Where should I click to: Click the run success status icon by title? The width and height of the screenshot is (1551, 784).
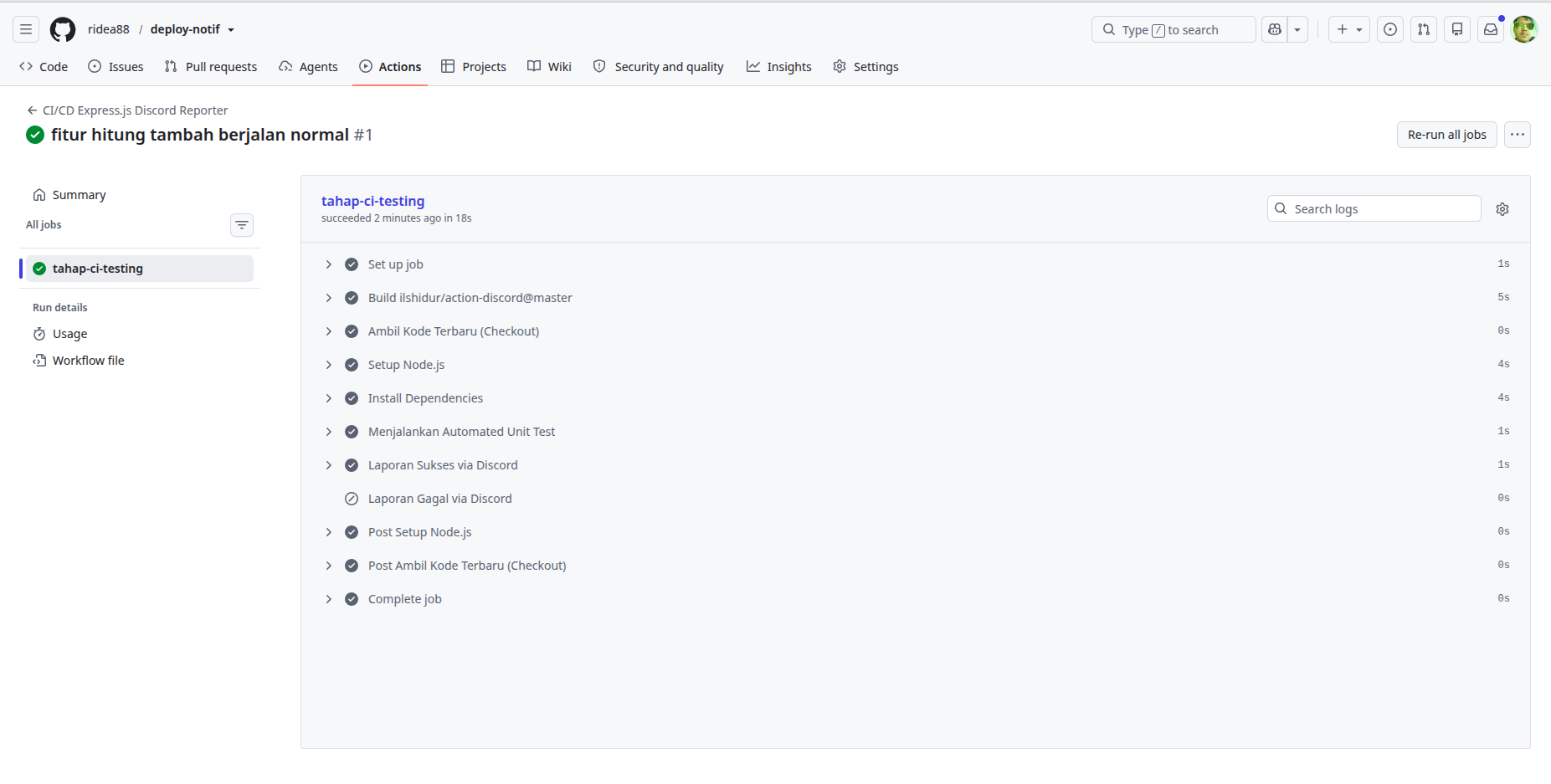click(35, 135)
